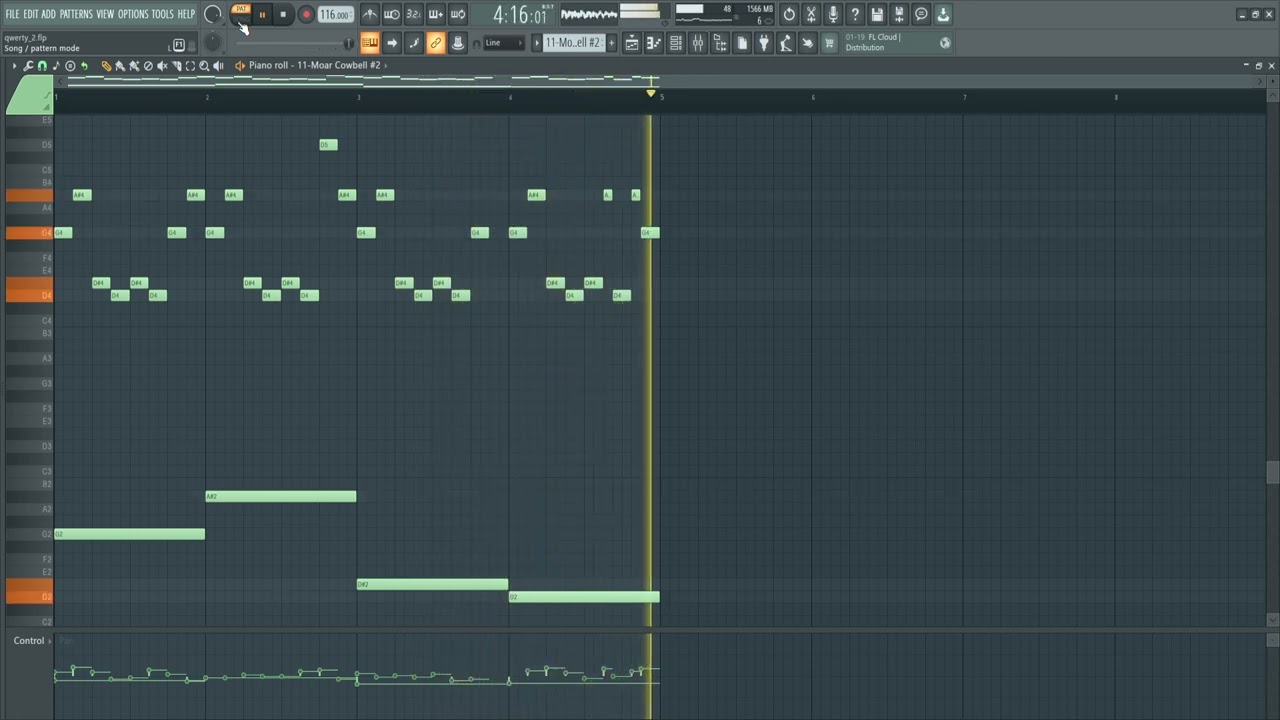
Task: Select the paint brush tool
Action: [119, 65]
